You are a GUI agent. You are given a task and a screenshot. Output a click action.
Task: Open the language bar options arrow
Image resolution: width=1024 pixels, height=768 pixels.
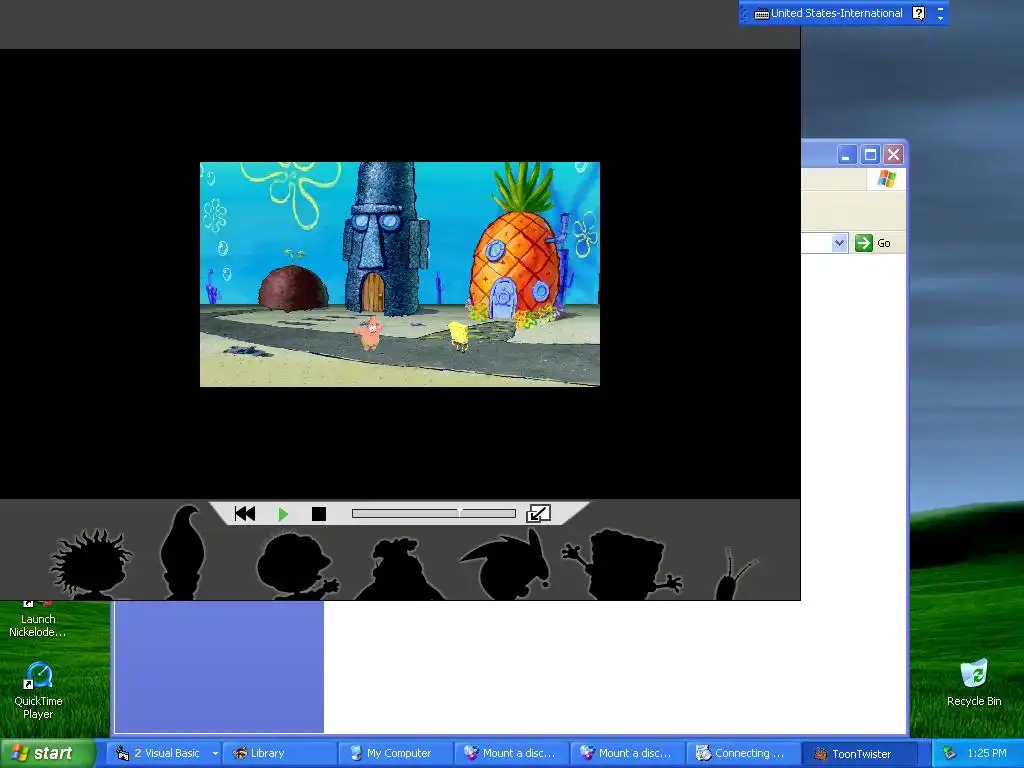(940, 18)
